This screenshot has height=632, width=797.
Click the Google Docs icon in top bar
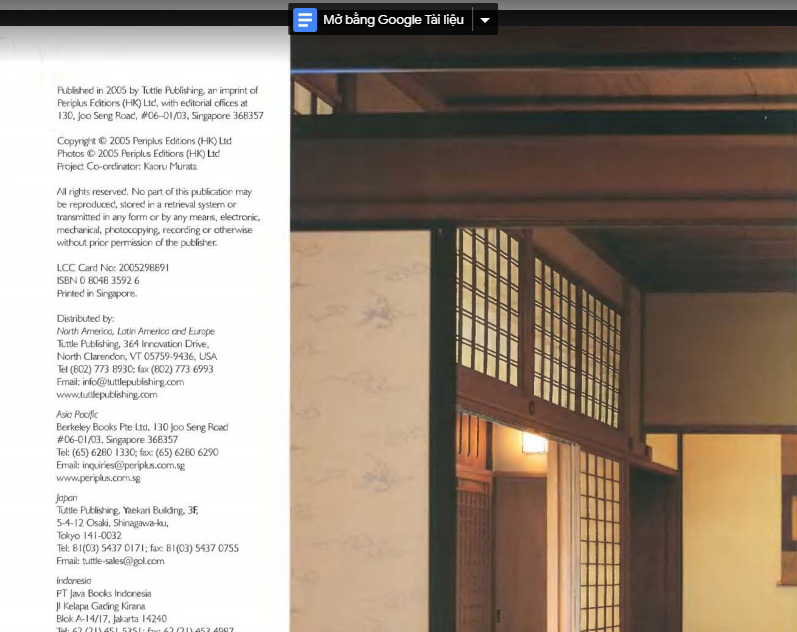click(x=306, y=20)
